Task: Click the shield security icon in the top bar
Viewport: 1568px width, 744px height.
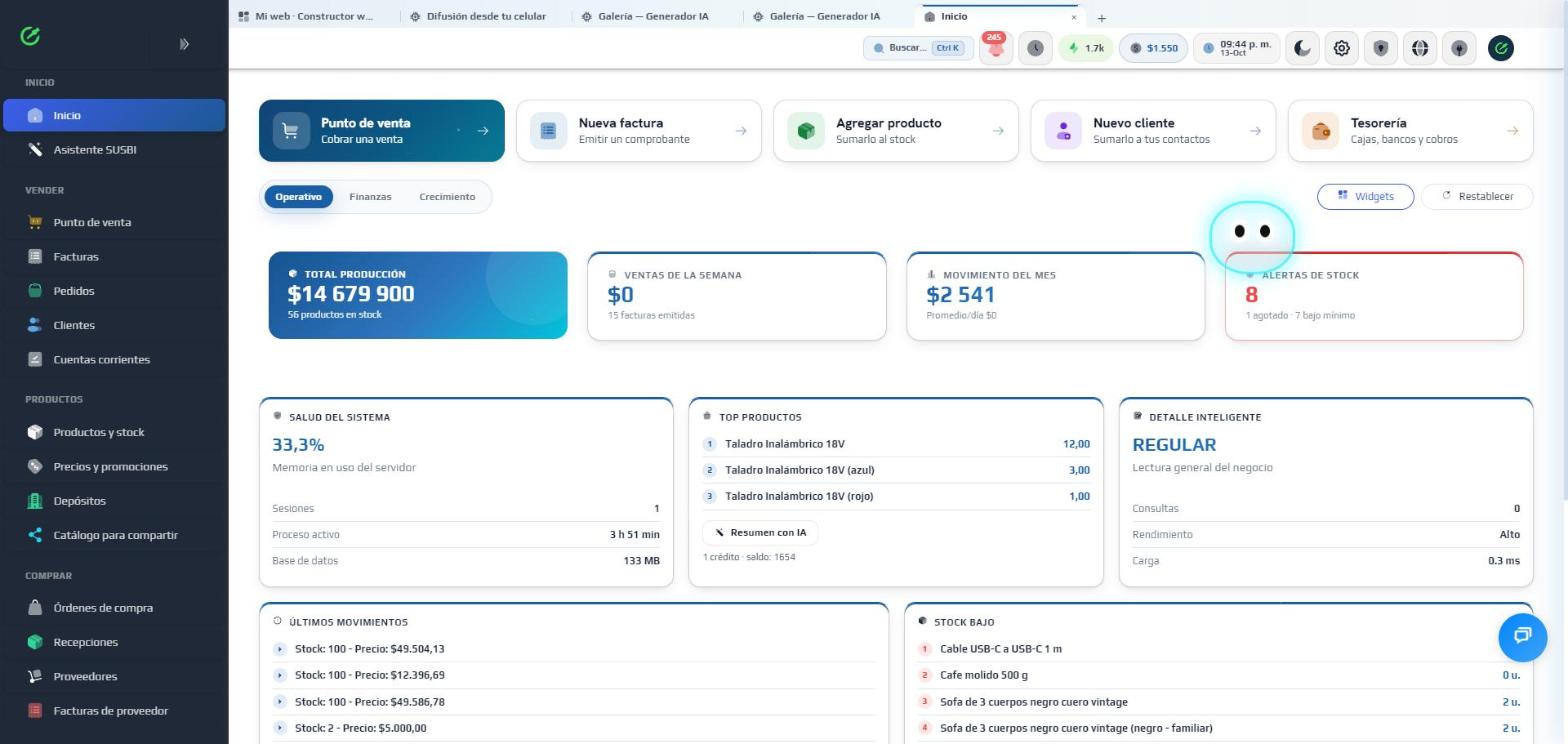Action: click(x=1381, y=48)
